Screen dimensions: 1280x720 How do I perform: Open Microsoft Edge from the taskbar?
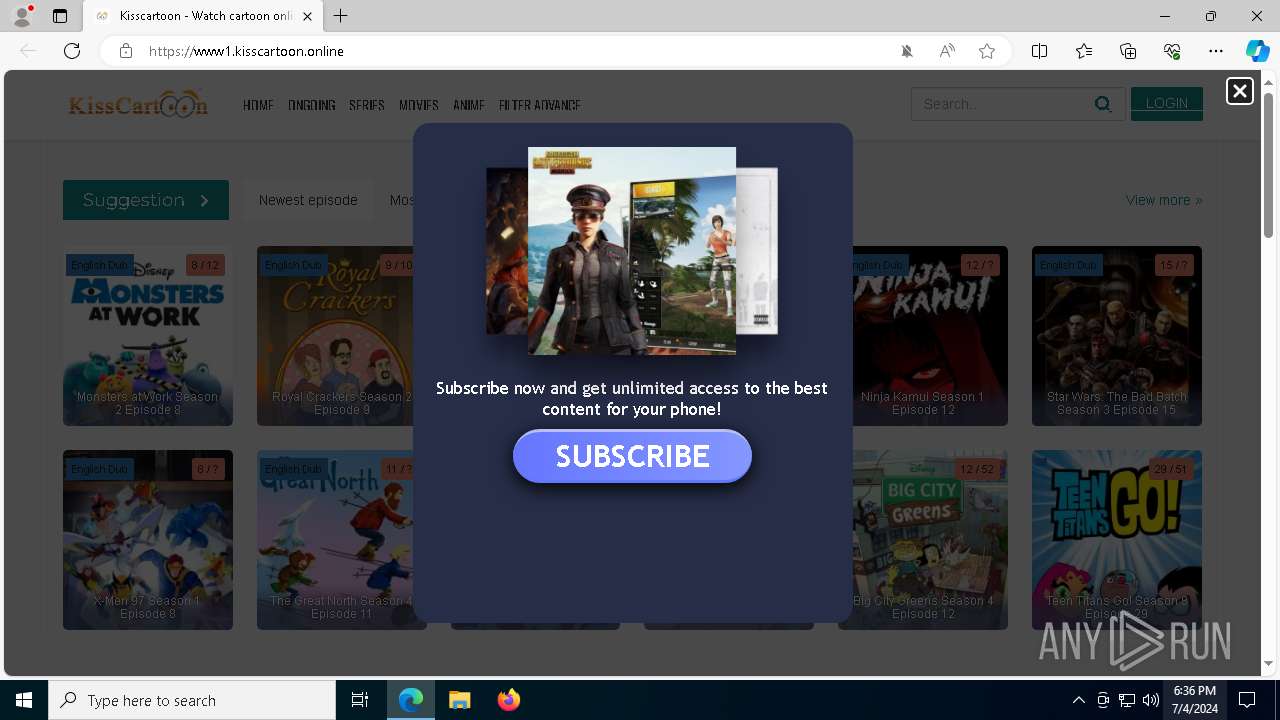[411, 700]
